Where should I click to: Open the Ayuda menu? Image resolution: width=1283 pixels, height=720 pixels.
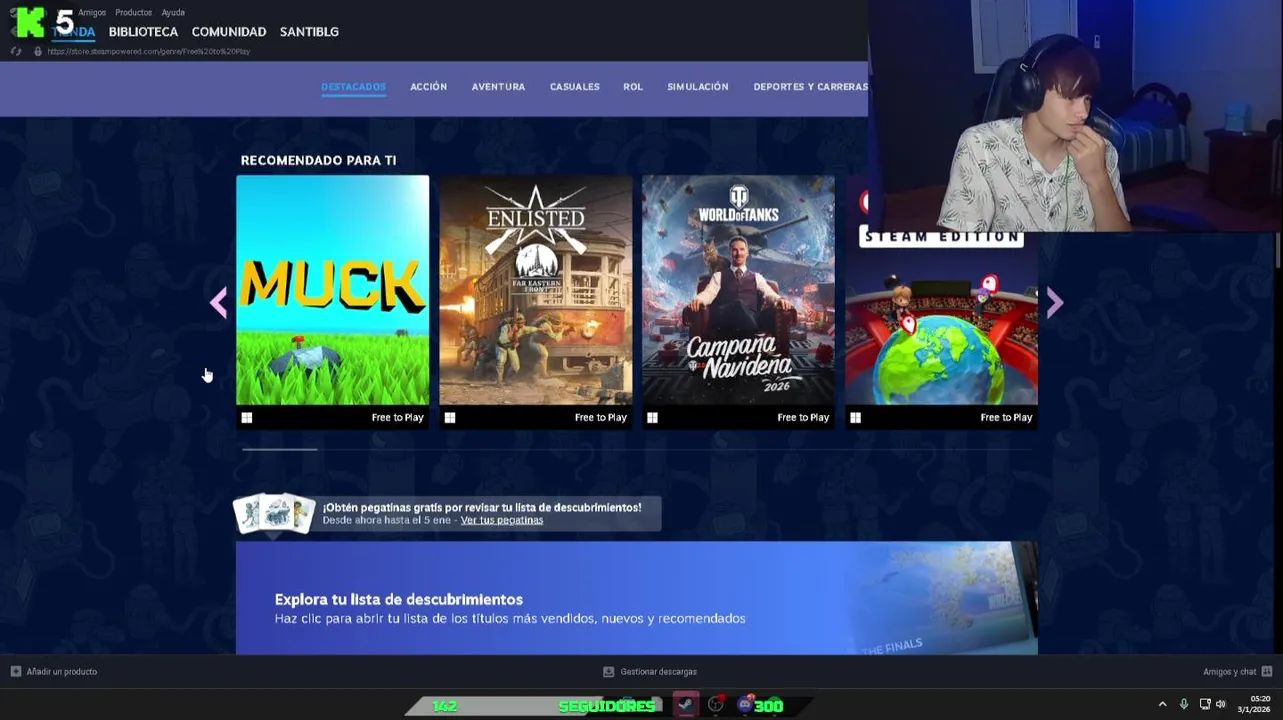pyautogui.click(x=173, y=13)
